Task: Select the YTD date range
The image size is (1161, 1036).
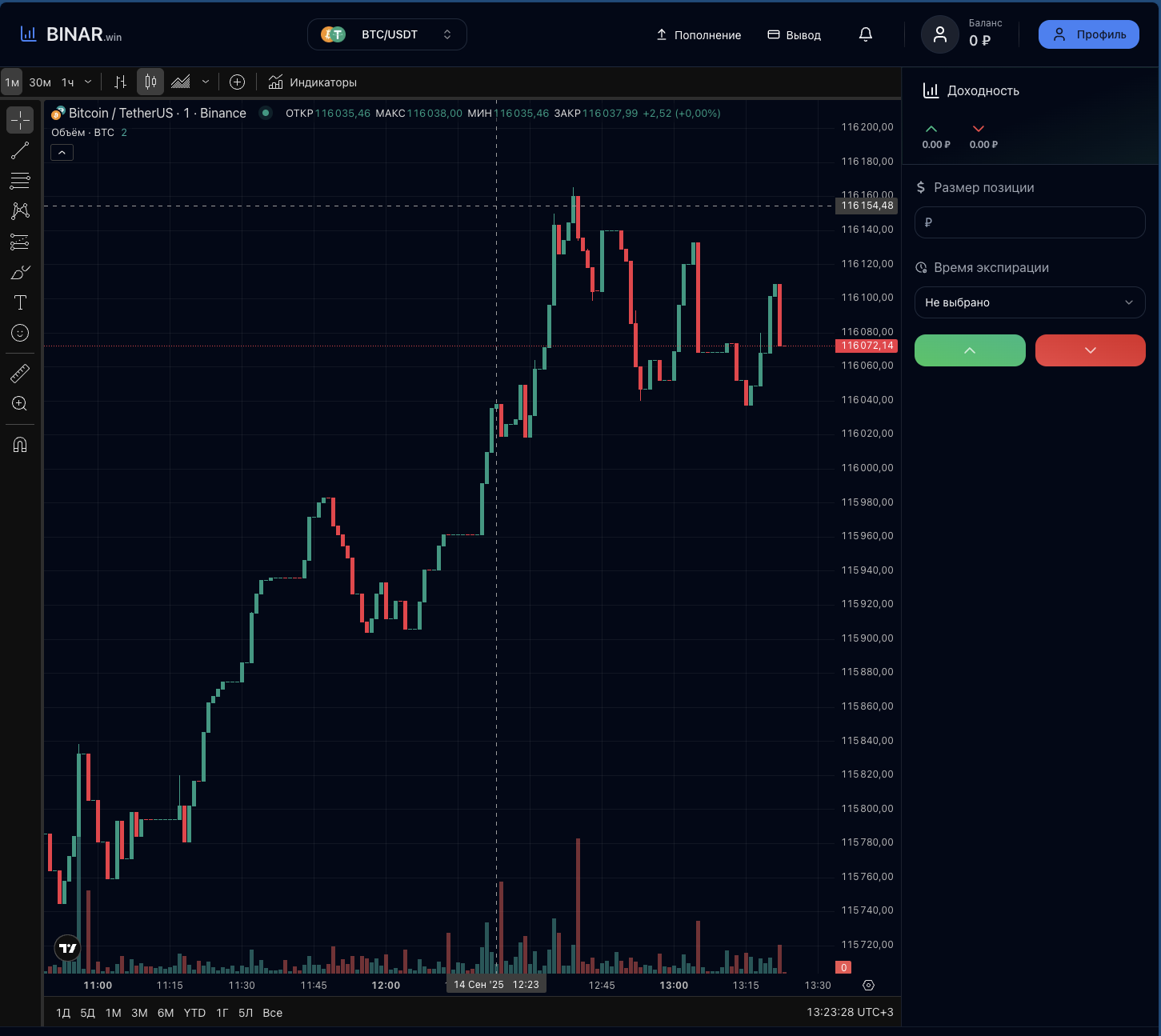Action: click(x=194, y=1013)
